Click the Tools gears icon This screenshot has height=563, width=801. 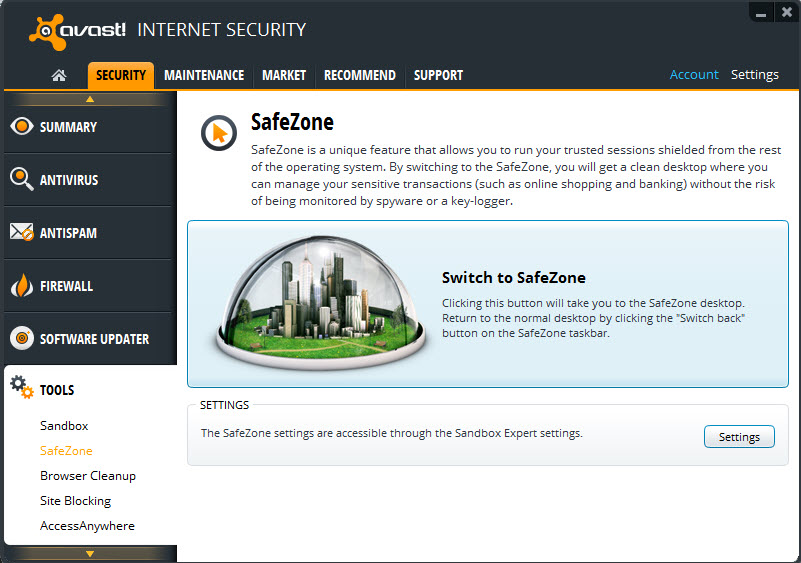[21, 388]
